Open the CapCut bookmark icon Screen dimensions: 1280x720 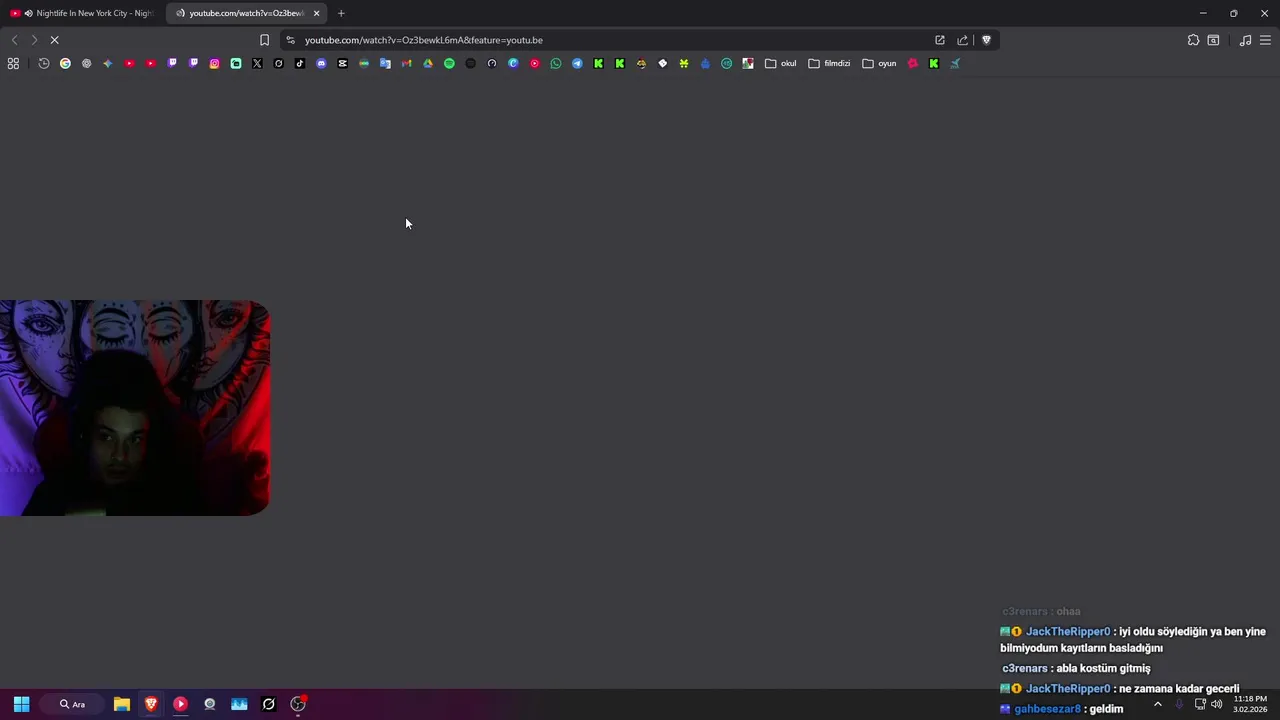[343, 63]
